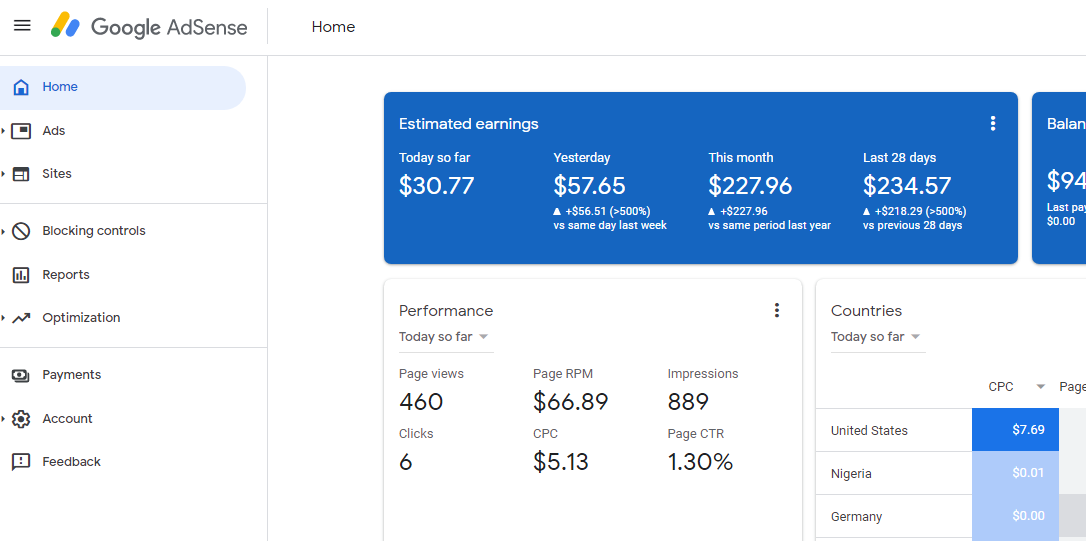Click the Google AdSense logo
The height and width of the screenshot is (541, 1086).
tap(149, 26)
